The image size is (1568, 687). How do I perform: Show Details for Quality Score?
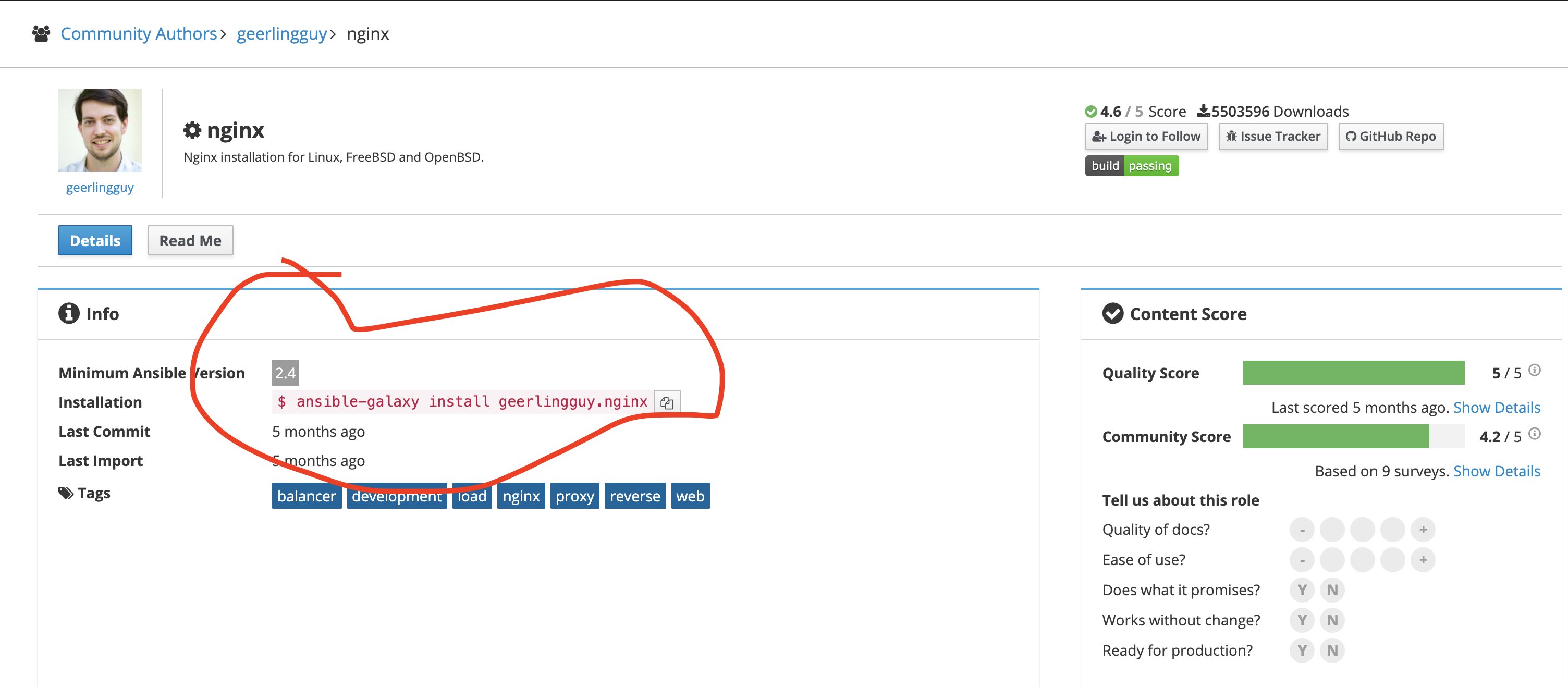pyautogui.click(x=1497, y=408)
